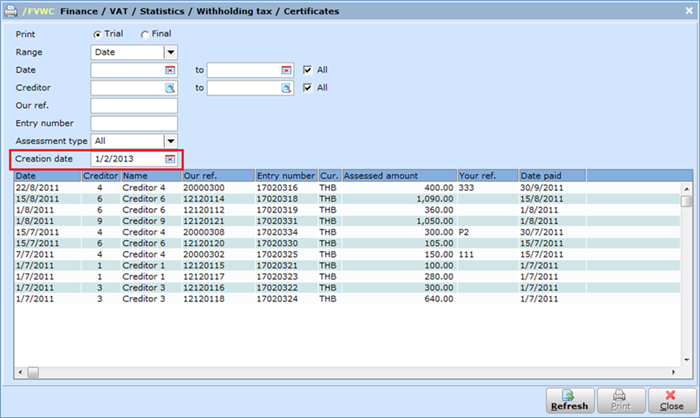The height and width of the screenshot is (418, 700).
Task: Expand the Range dropdown
Action: pyautogui.click(x=171, y=52)
